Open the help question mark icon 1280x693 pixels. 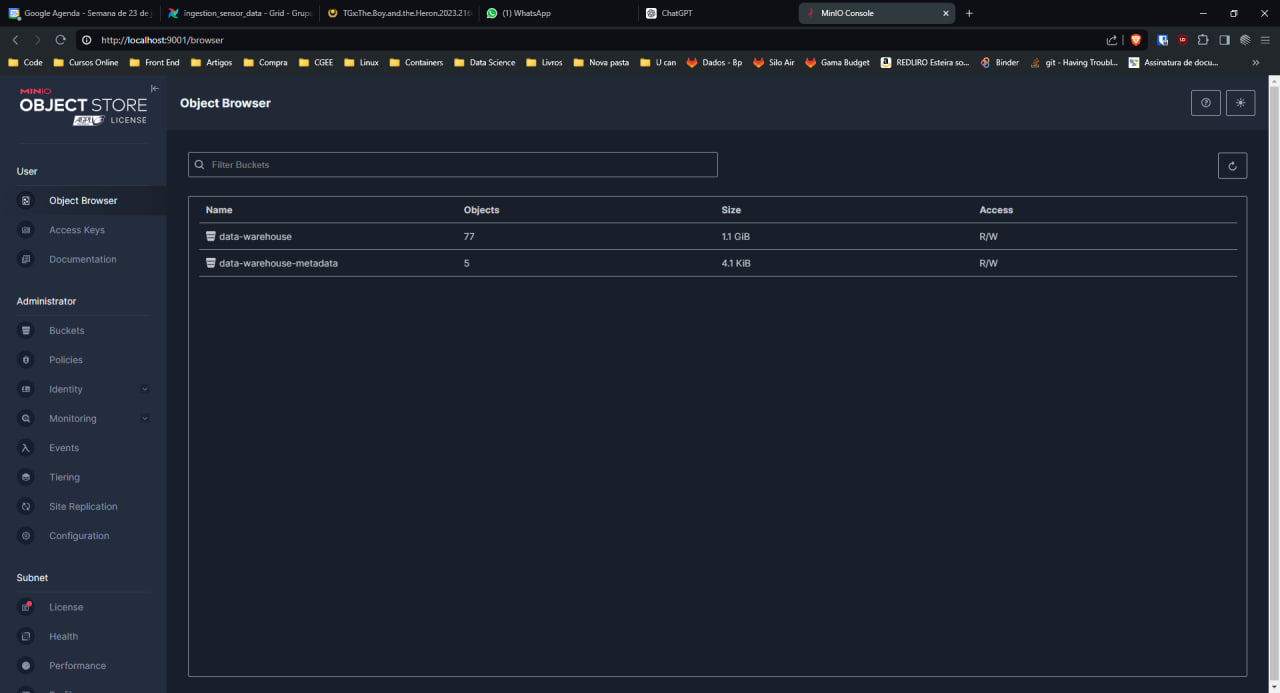point(1205,103)
